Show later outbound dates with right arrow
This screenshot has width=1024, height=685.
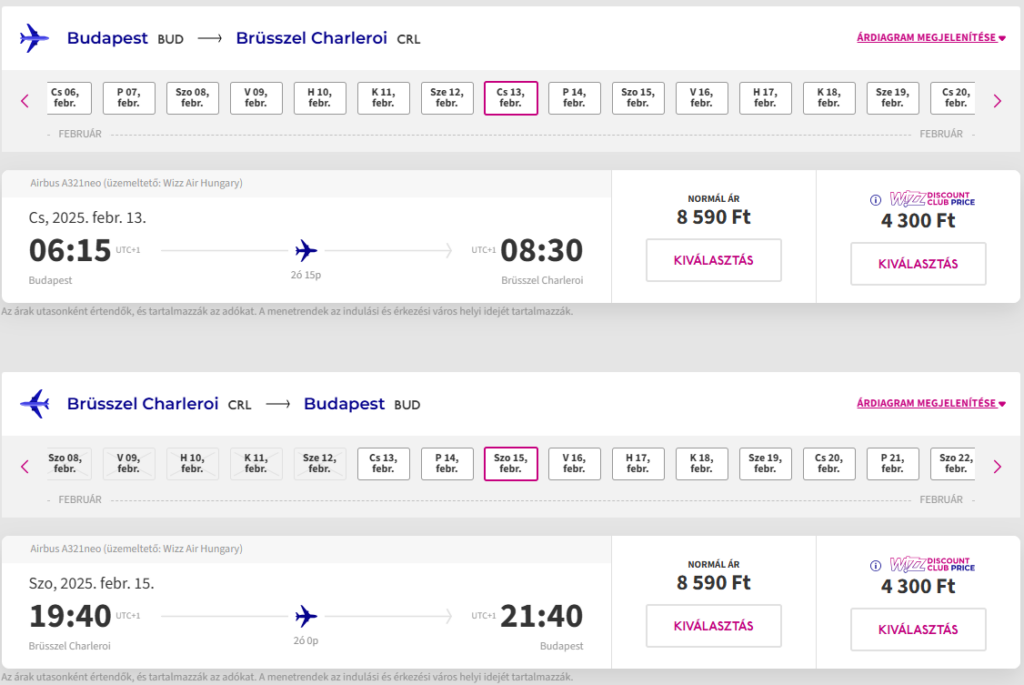click(997, 101)
